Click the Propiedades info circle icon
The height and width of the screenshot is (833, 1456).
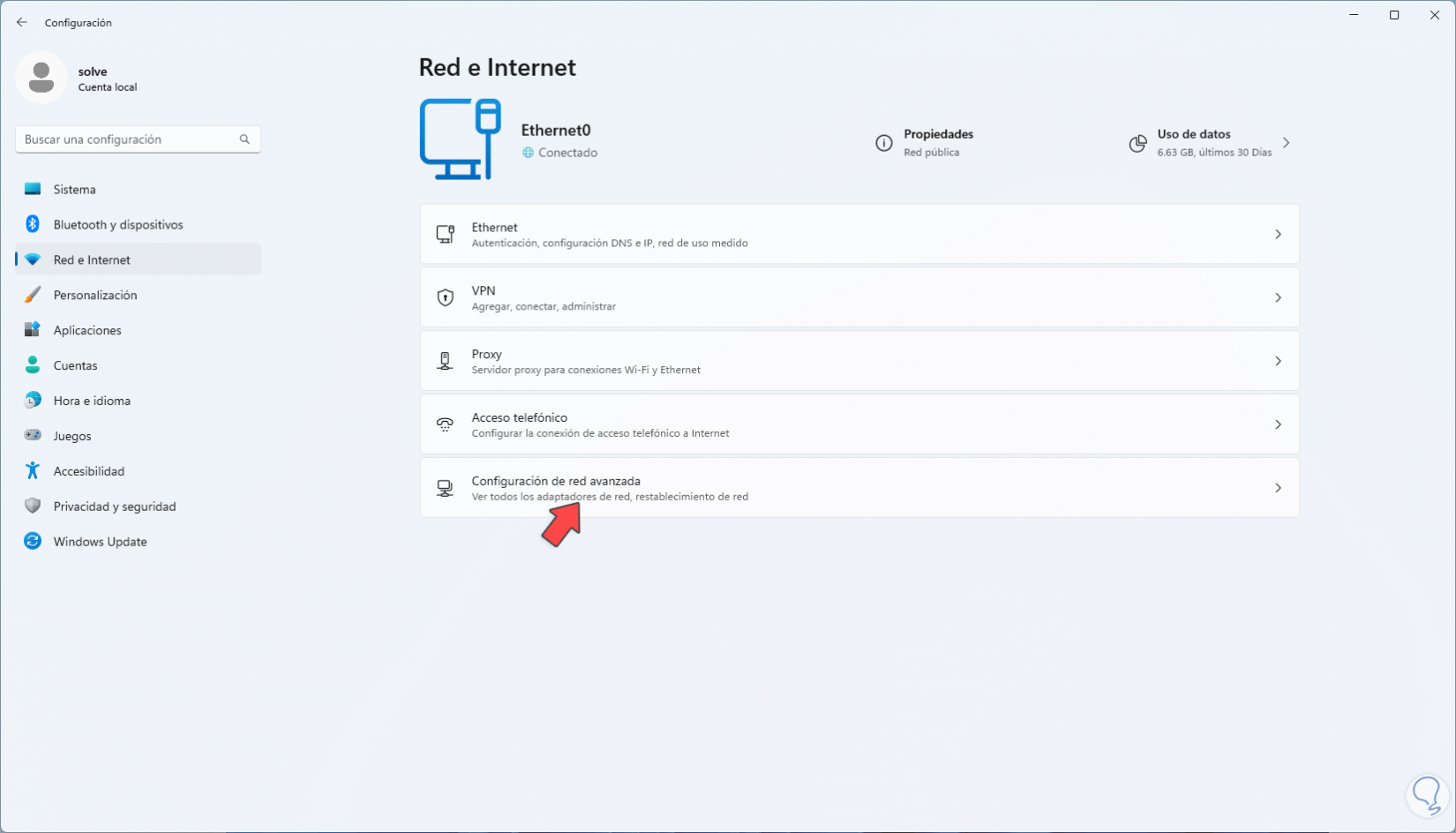[x=883, y=143]
